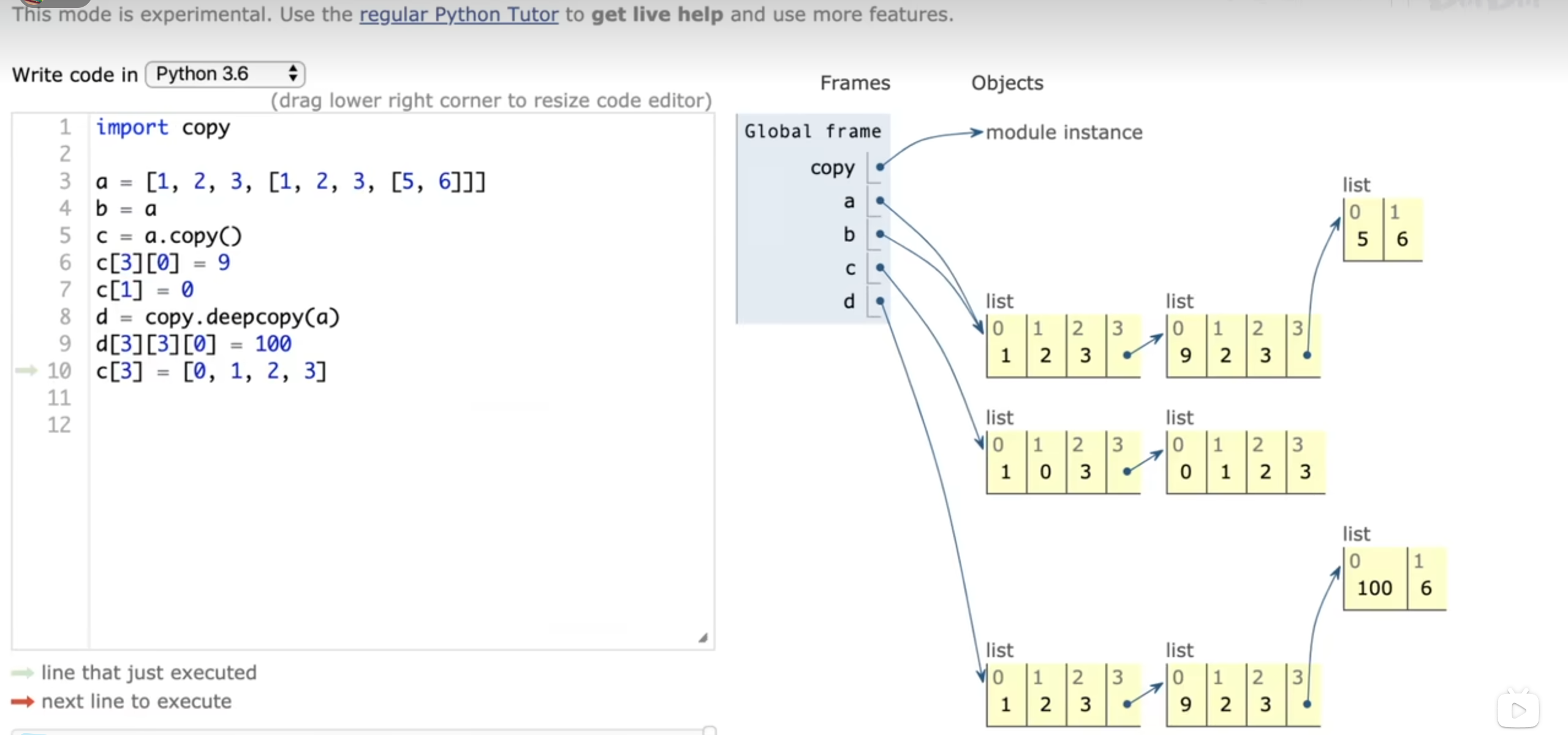Click the green arrow beside line 10
The height and width of the screenshot is (735, 1568).
(x=26, y=370)
